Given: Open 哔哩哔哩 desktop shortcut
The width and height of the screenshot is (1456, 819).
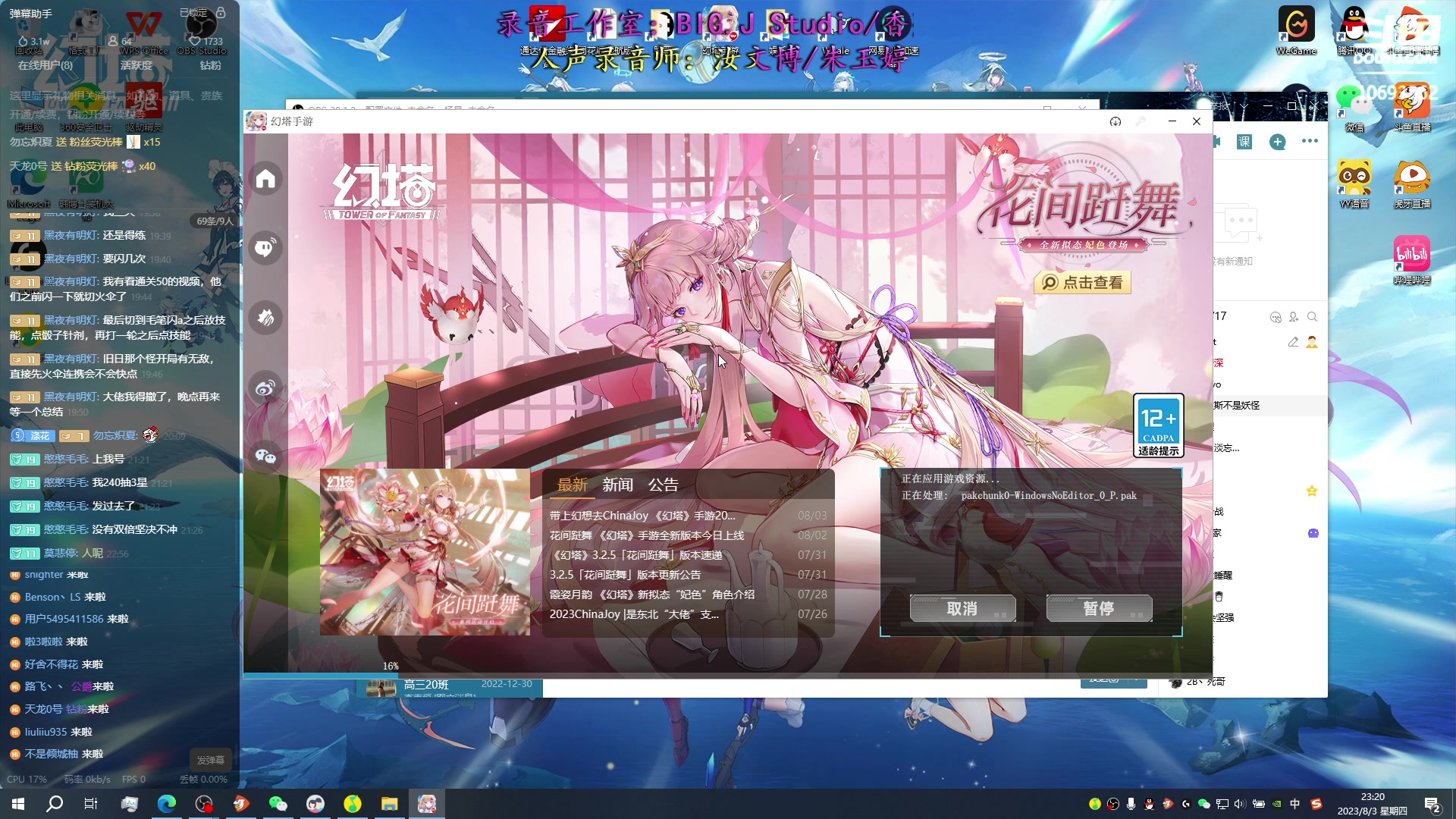Looking at the screenshot, I should pos(1412,261).
